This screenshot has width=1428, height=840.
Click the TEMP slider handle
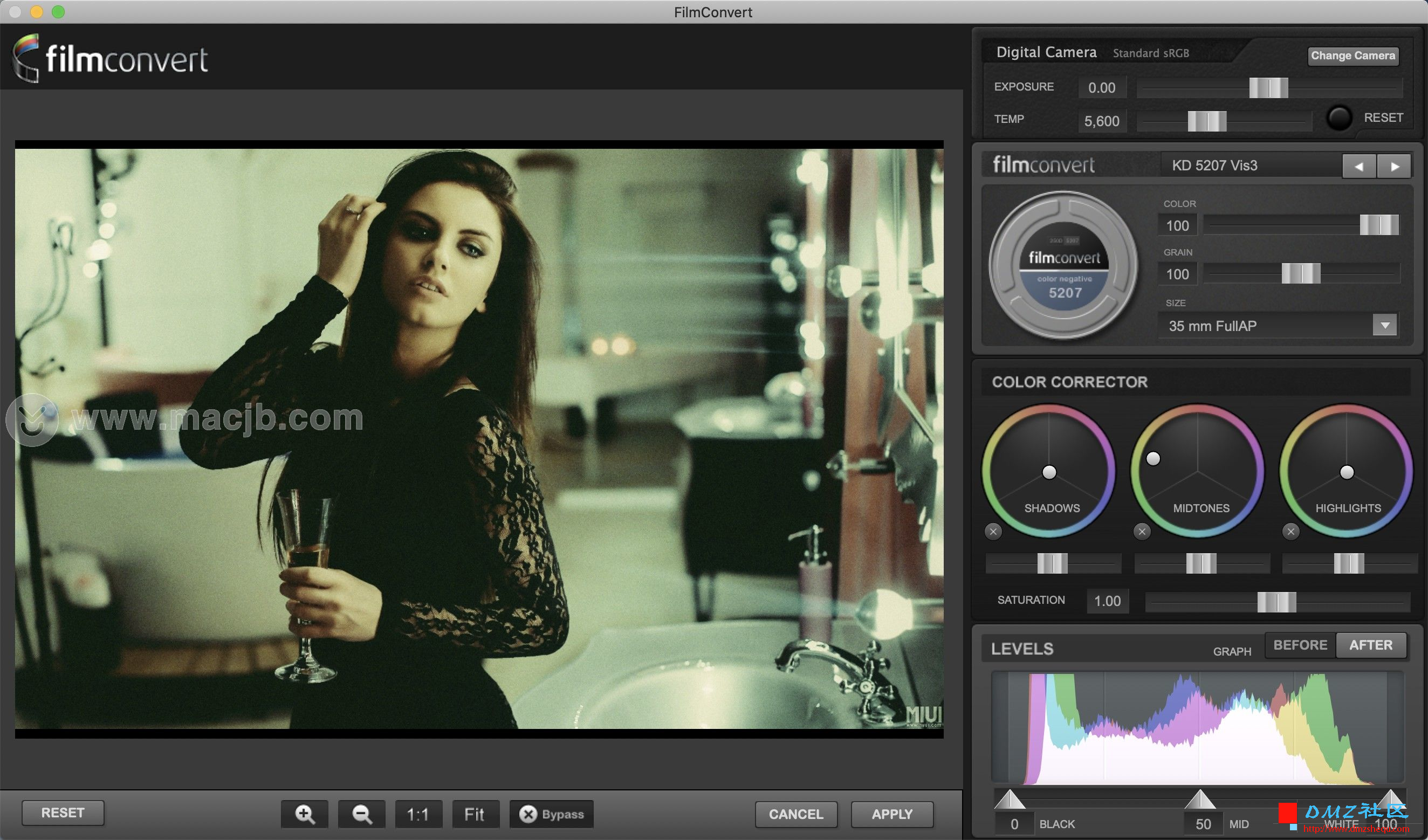1206,121
